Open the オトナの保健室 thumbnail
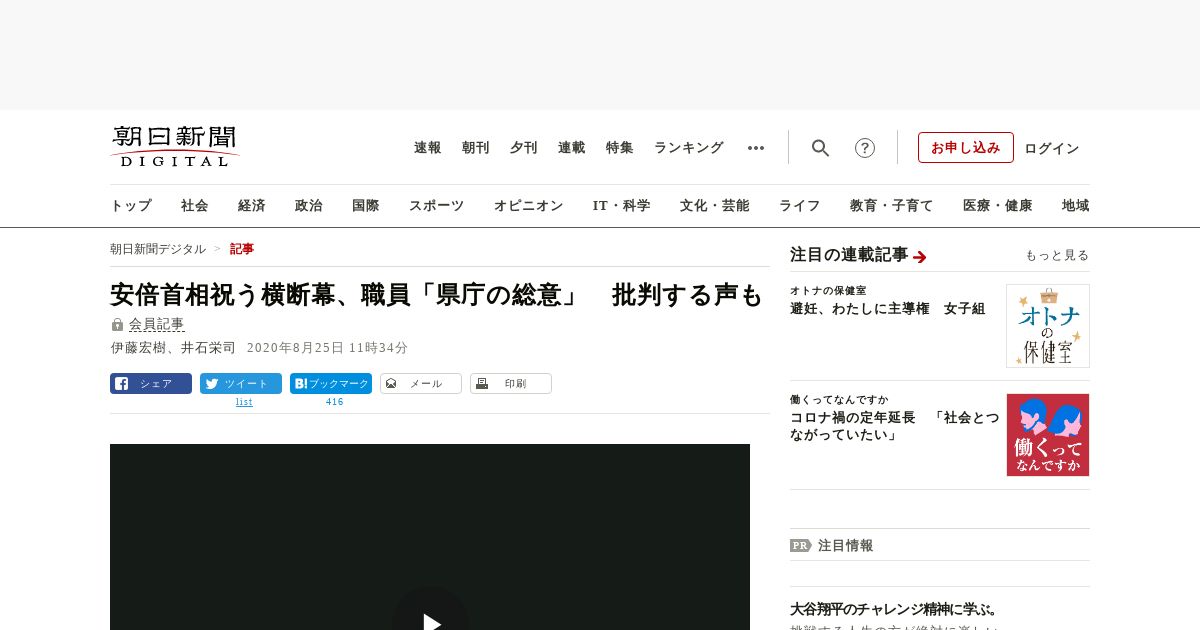Viewport: 1200px width, 630px height. coord(1048,326)
